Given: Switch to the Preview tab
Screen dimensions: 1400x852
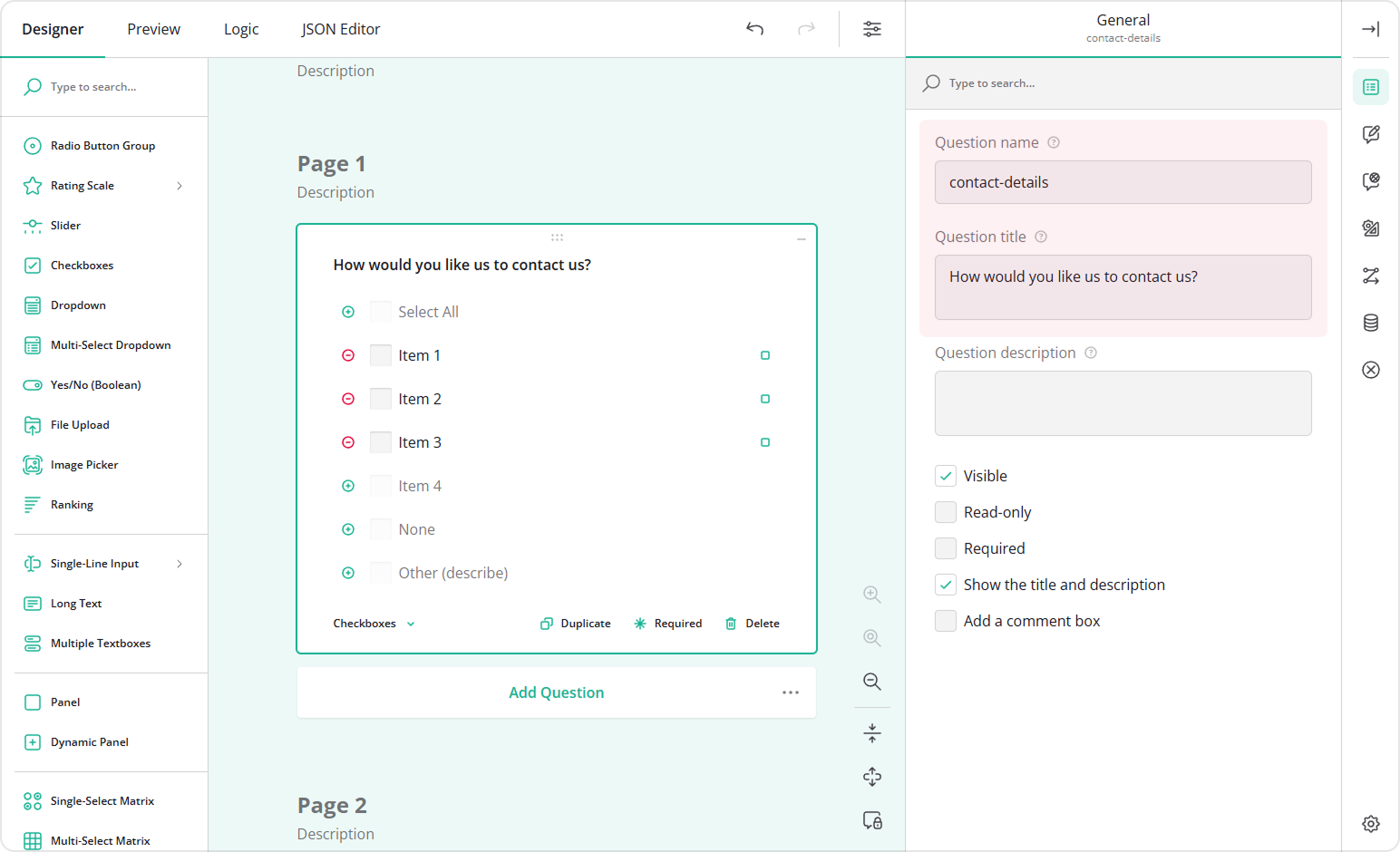Looking at the screenshot, I should click(152, 28).
